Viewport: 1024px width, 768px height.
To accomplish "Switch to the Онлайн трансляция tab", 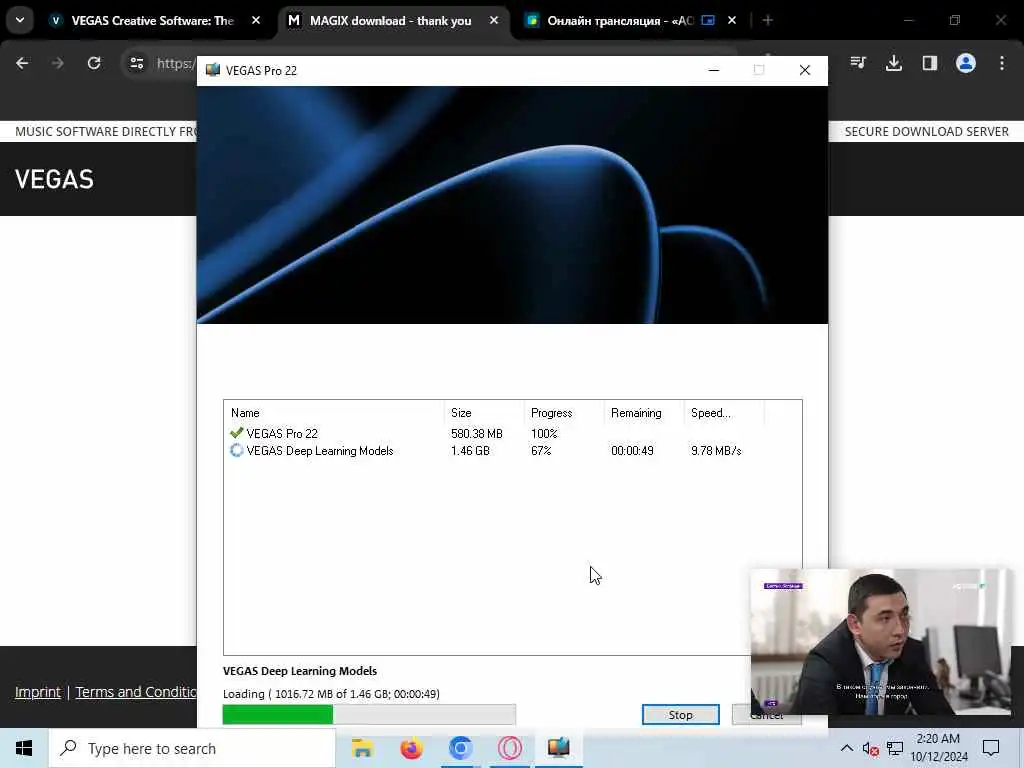I will [620, 21].
